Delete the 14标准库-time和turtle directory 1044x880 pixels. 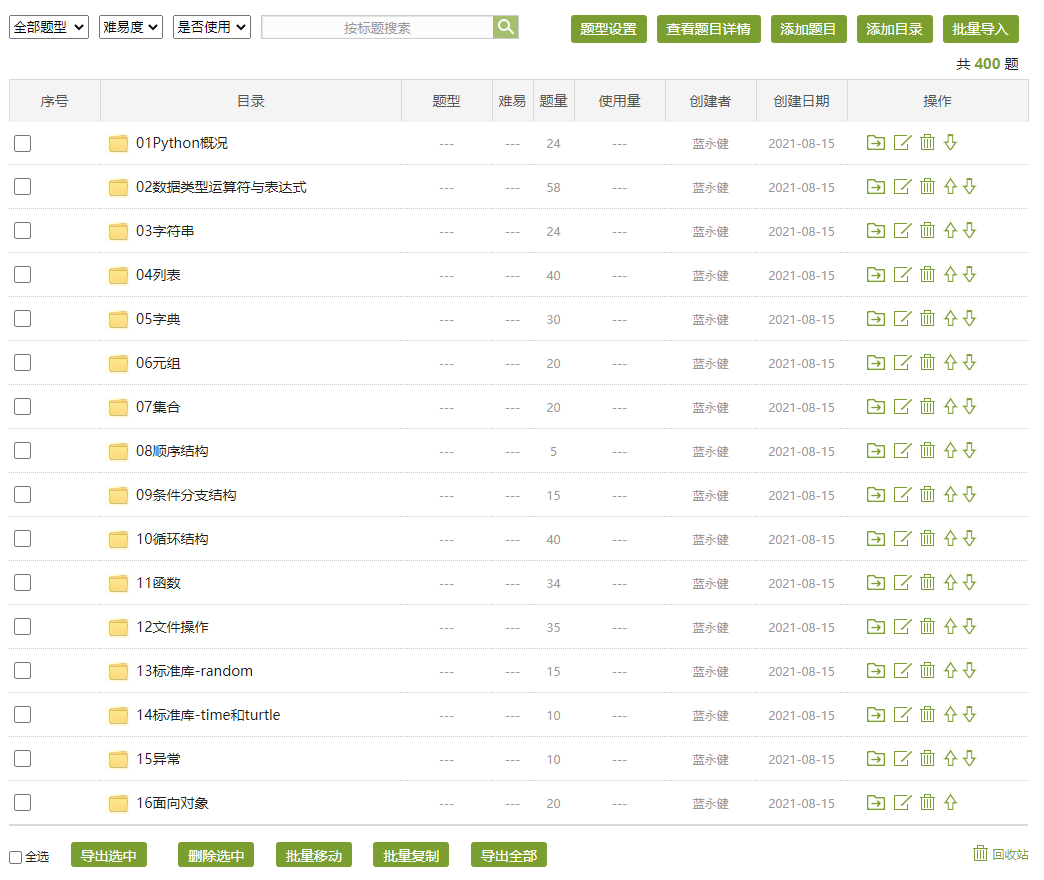pyautogui.click(x=927, y=714)
